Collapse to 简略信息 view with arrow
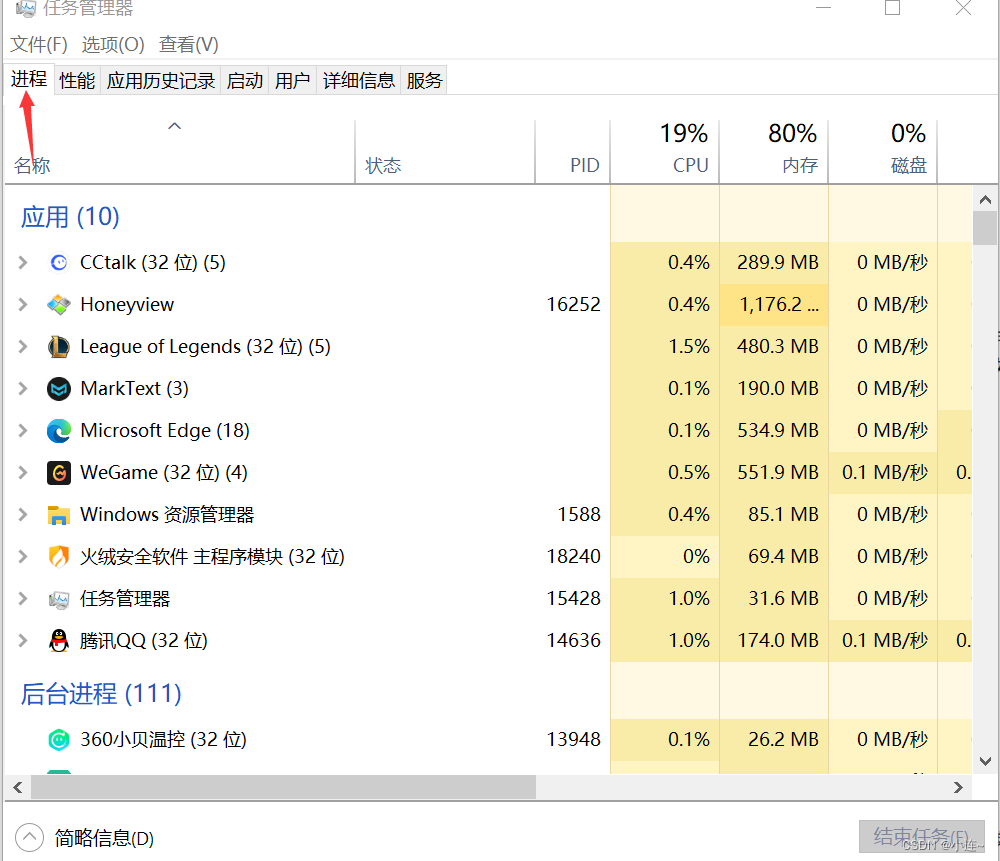 click(29, 838)
